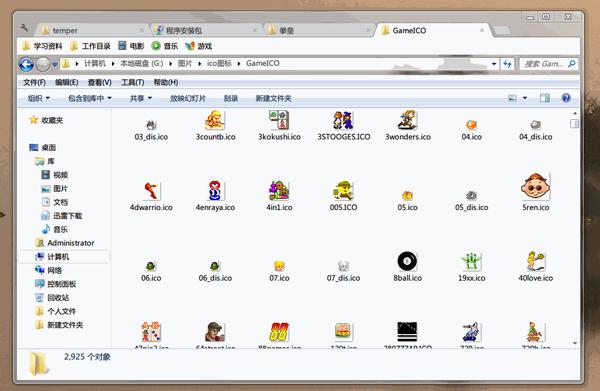Open the 游戏 bookmark
Screen dimensions: 600x391
(198, 46)
